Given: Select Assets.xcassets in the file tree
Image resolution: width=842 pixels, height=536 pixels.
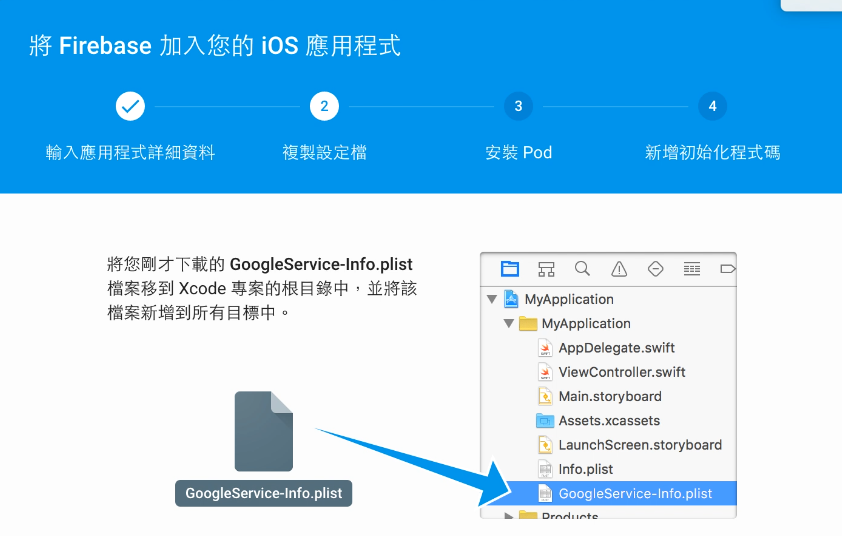Looking at the screenshot, I should click(608, 421).
